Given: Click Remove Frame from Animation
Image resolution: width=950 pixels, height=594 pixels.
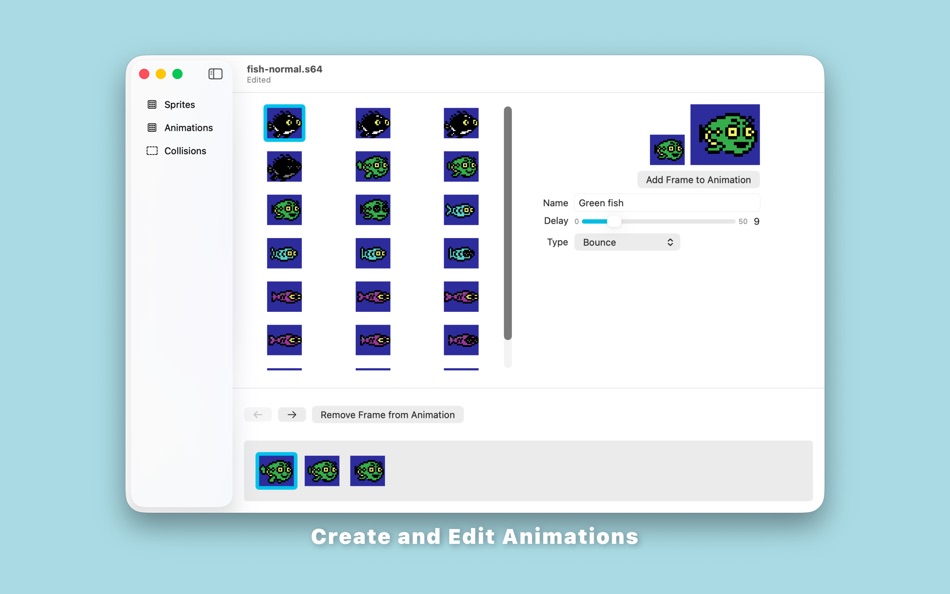Looking at the screenshot, I should coord(387,414).
